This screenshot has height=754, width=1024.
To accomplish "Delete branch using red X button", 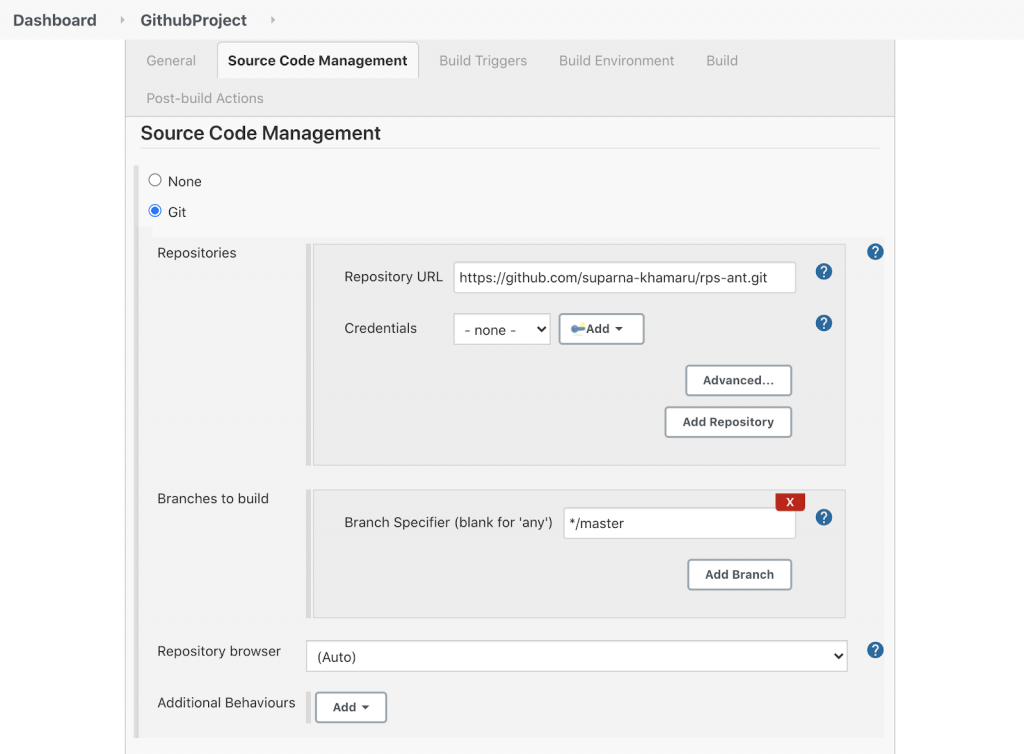I will click(790, 502).
